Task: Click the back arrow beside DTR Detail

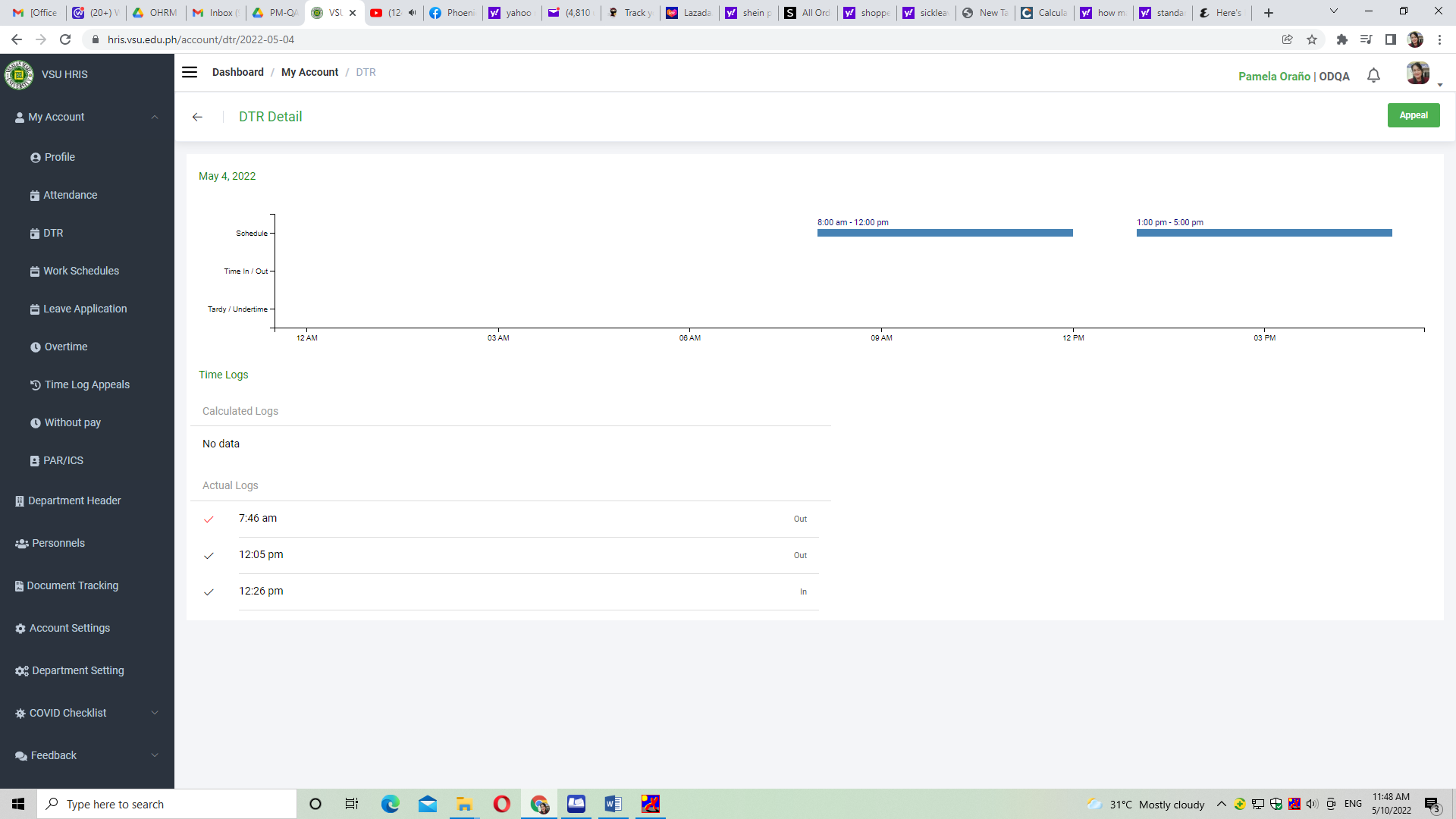Action: pos(197,117)
